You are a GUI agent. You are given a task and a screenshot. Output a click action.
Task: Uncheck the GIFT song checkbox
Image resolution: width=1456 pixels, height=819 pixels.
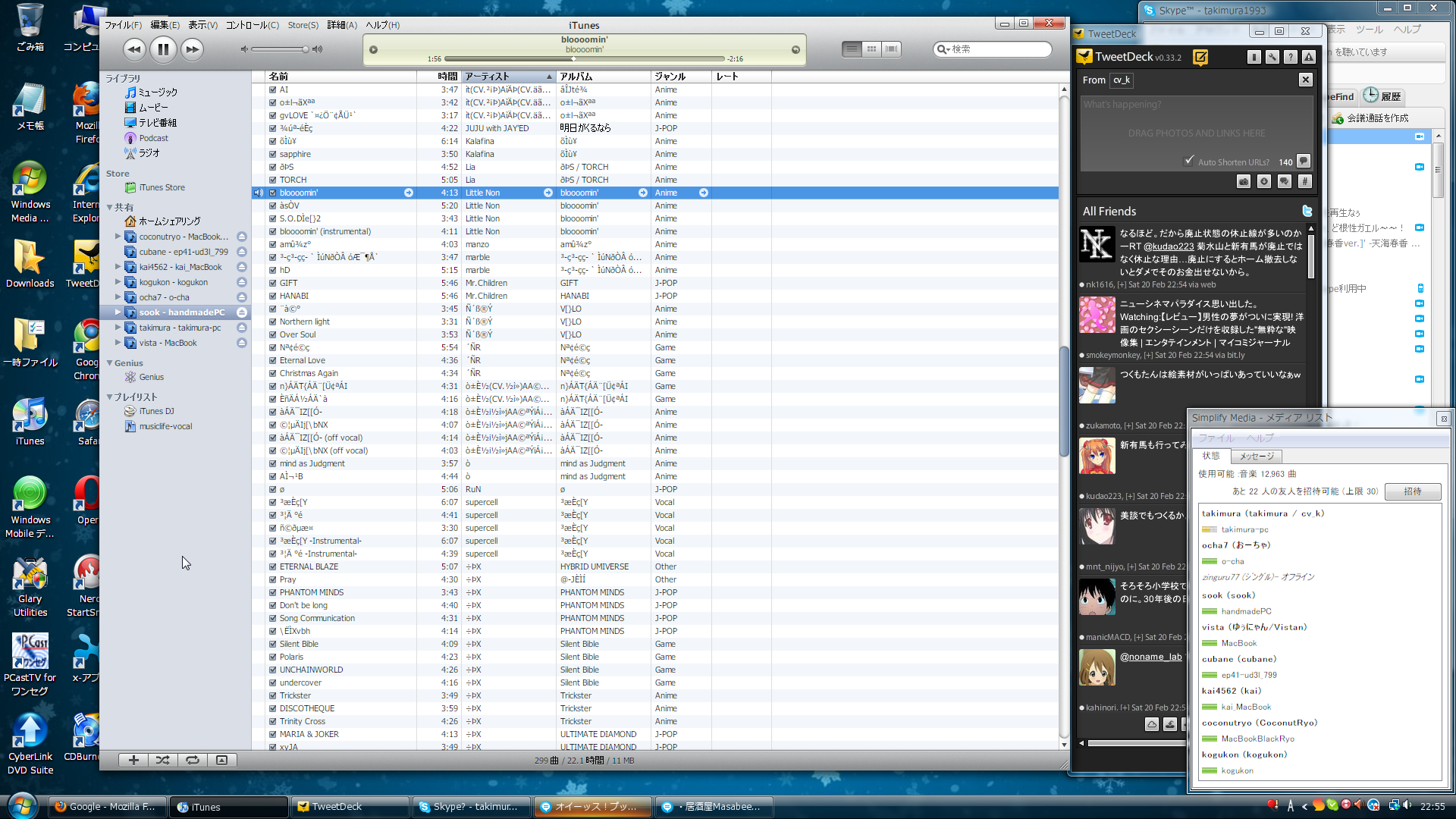coord(273,283)
